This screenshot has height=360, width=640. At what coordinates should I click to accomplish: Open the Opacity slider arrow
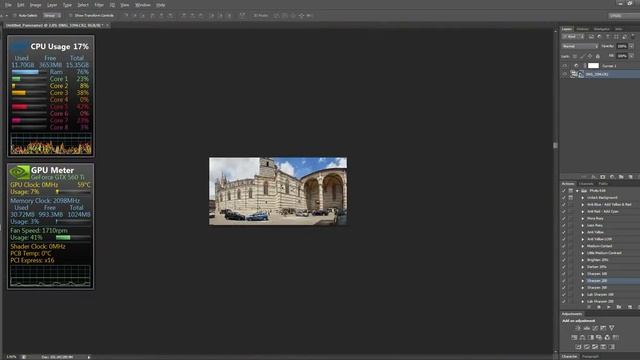tap(631, 46)
